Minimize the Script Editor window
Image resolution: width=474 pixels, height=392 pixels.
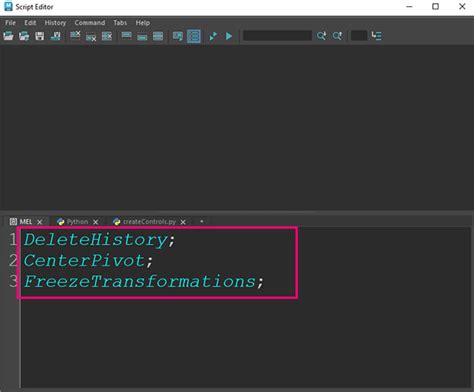point(409,7)
